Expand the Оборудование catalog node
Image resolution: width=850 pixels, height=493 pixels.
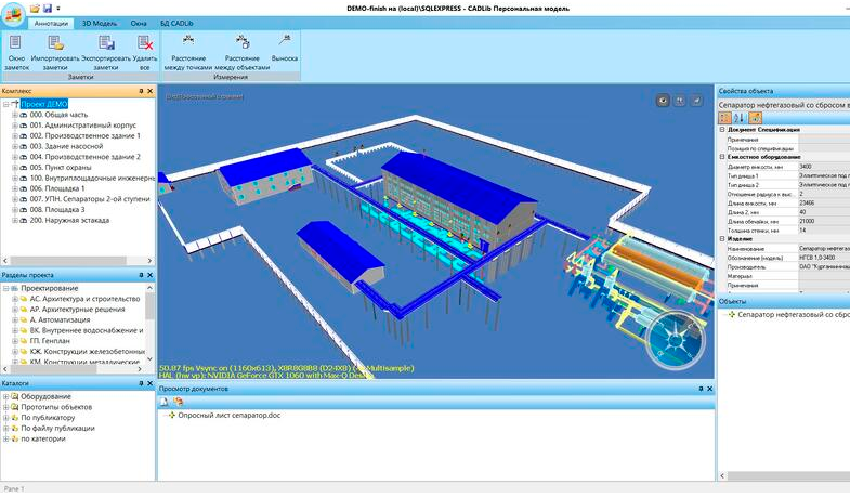click(7, 396)
